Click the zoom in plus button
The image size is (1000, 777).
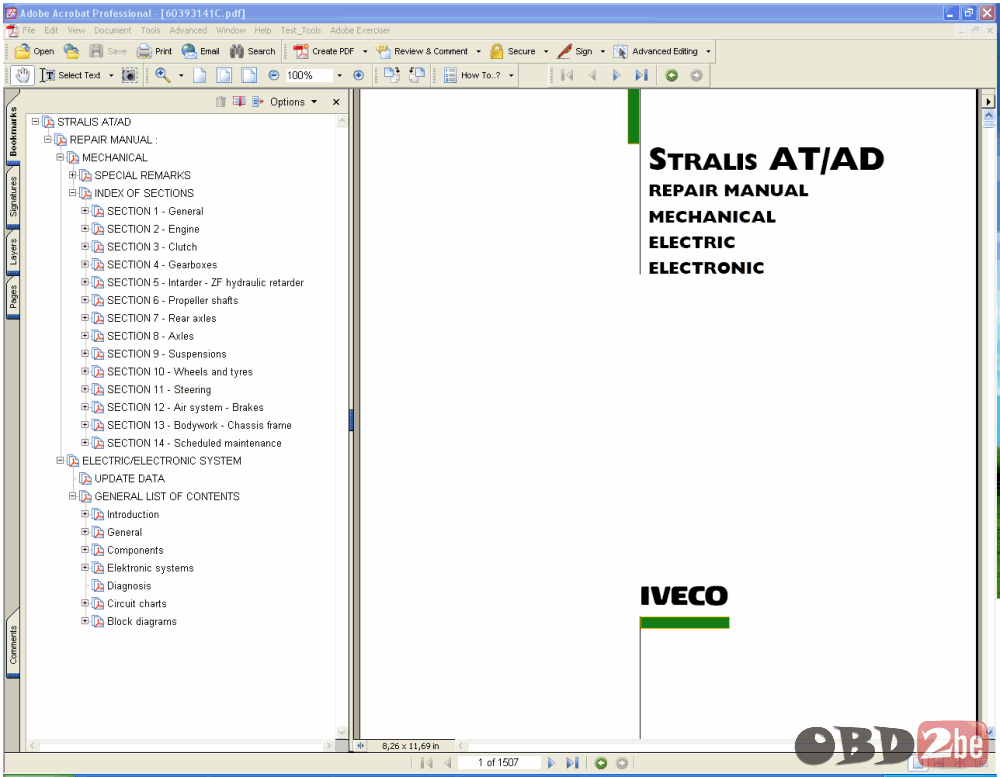358,75
